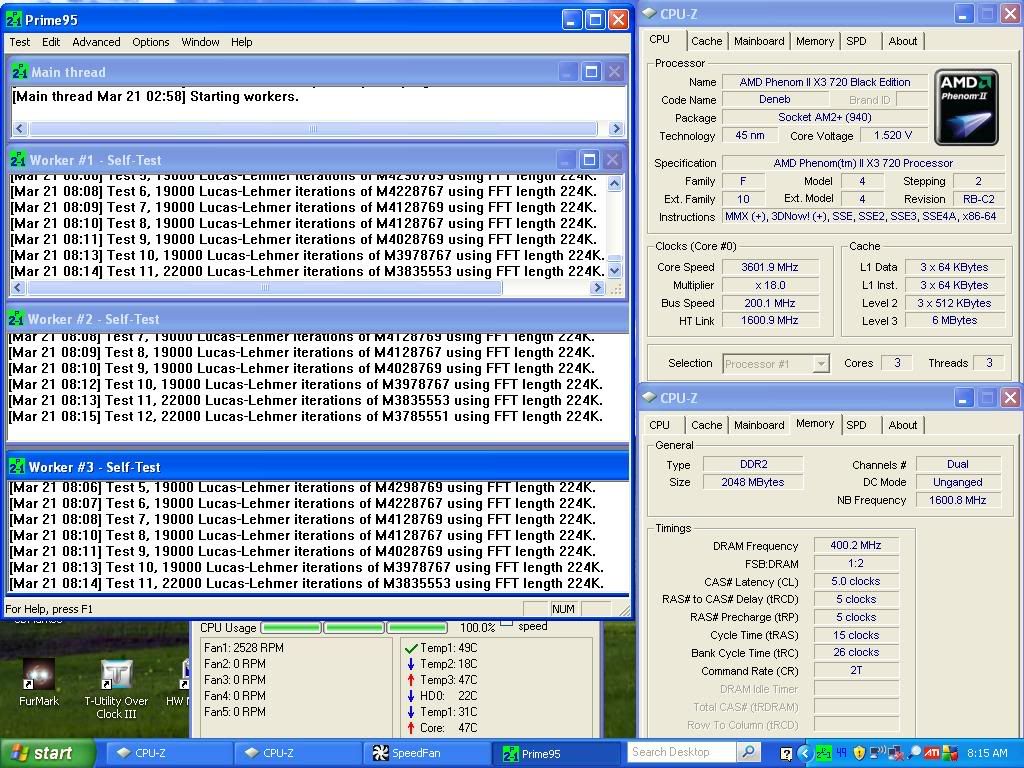The height and width of the screenshot is (768, 1024).
Task: Click the down arrow icon beside HD0: 22C
Action: point(411,696)
